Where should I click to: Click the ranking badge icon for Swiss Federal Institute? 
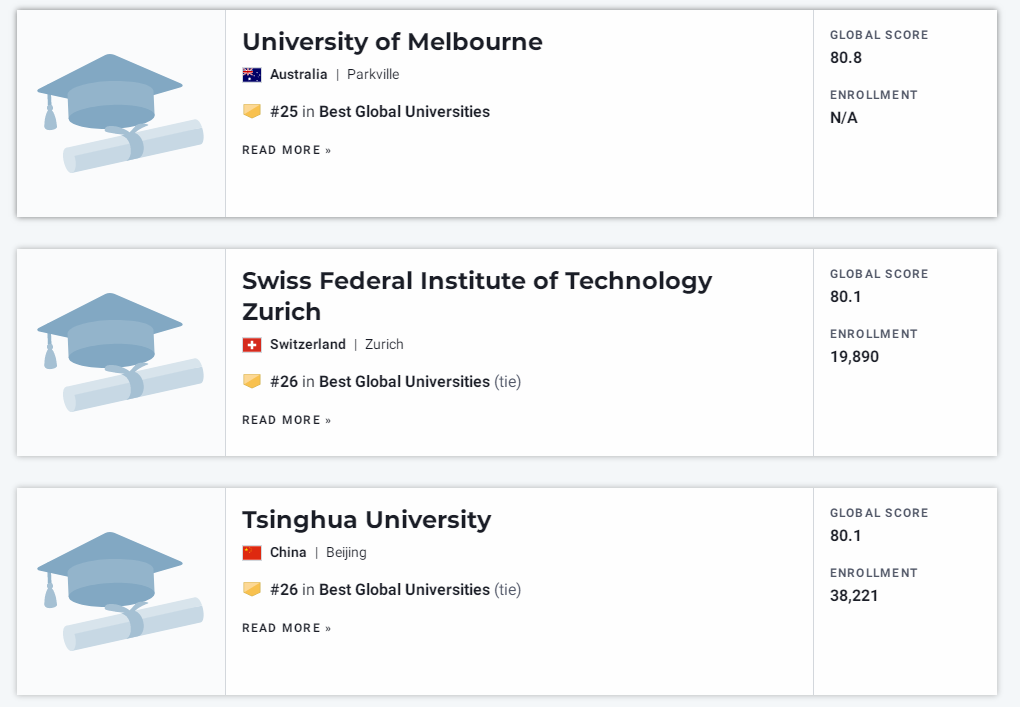(x=252, y=382)
